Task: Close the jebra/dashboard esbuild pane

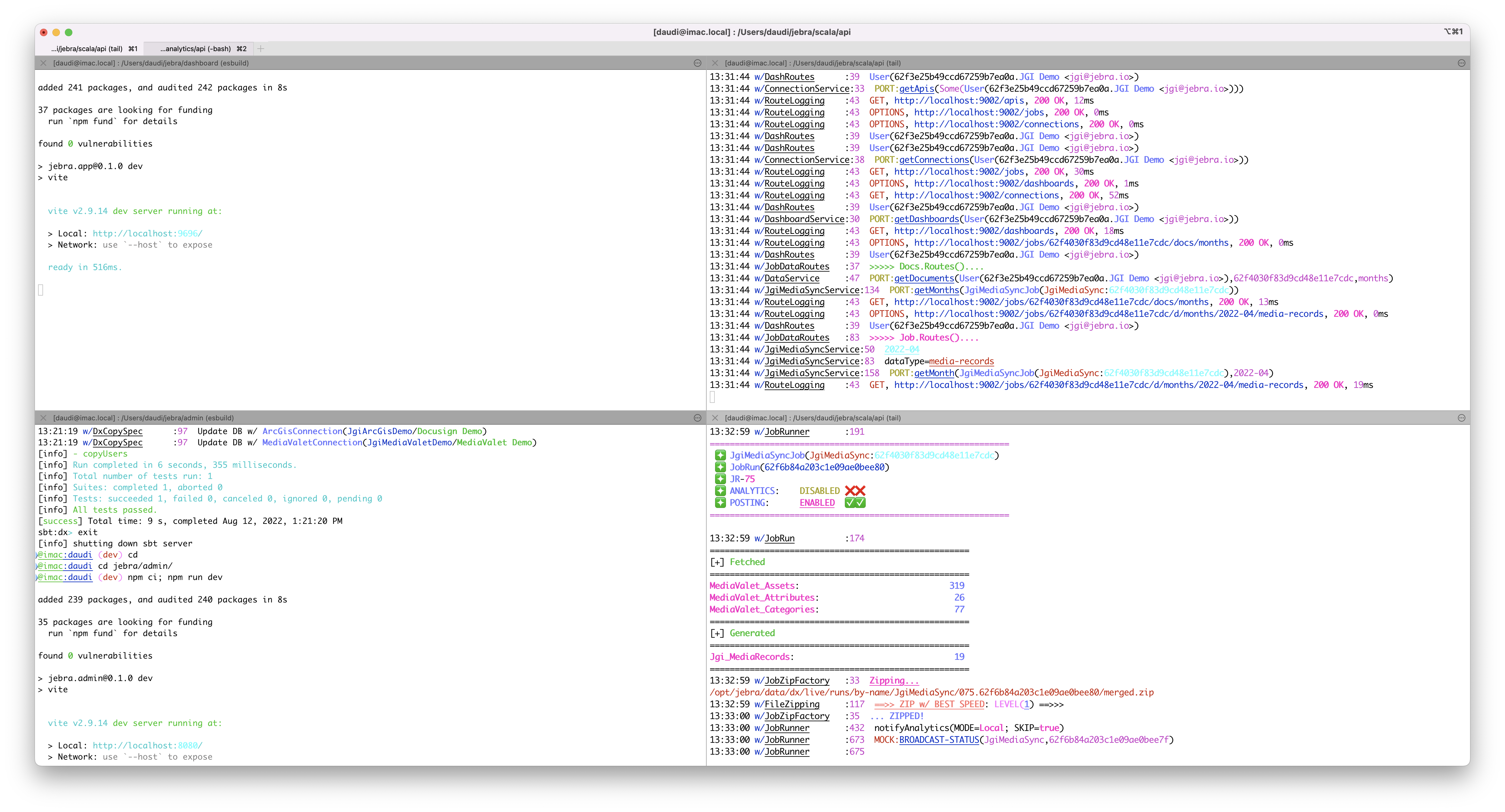Action: (43, 63)
